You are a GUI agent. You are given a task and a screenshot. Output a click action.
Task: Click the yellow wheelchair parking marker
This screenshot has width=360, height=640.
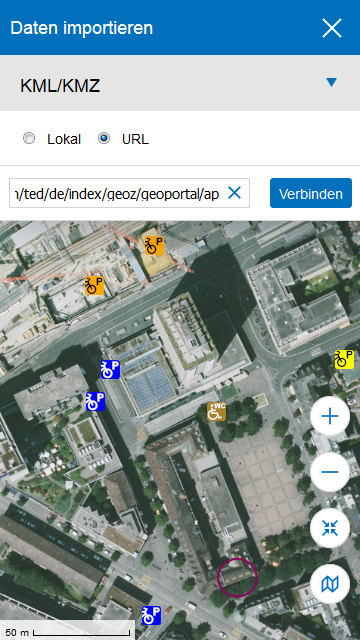(x=344, y=359)
